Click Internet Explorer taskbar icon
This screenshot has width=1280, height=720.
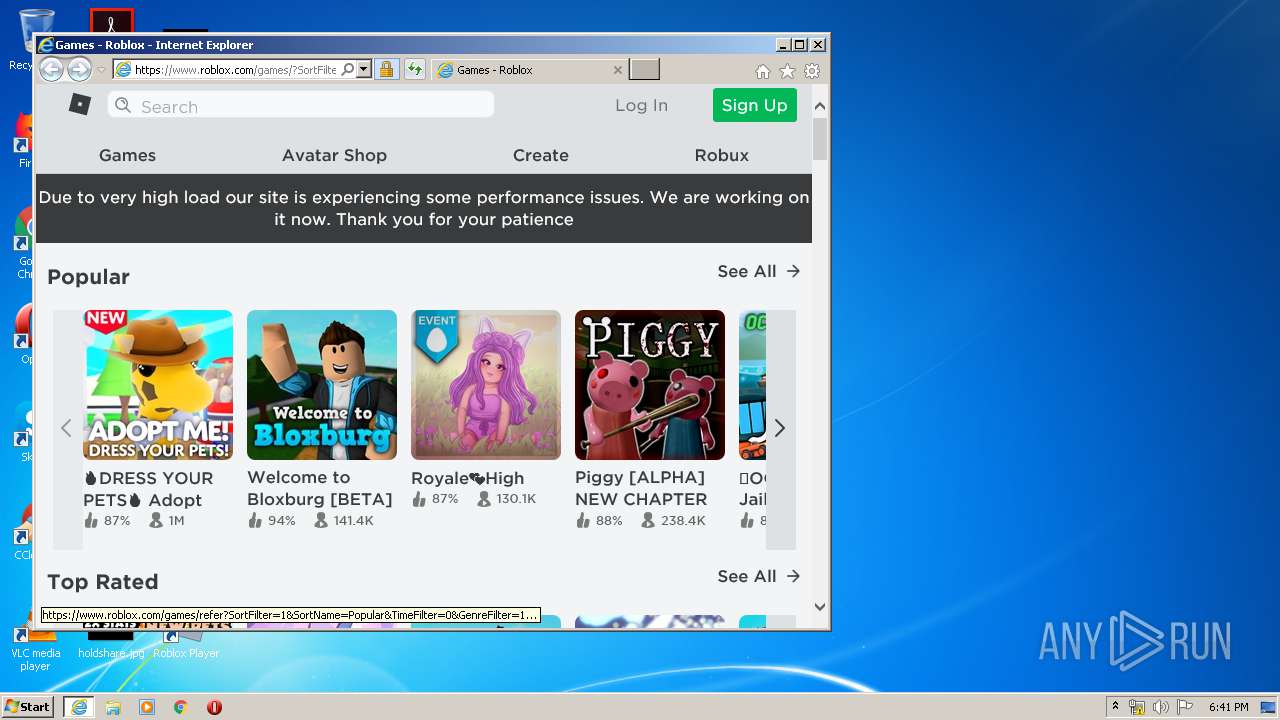(78, 707)
